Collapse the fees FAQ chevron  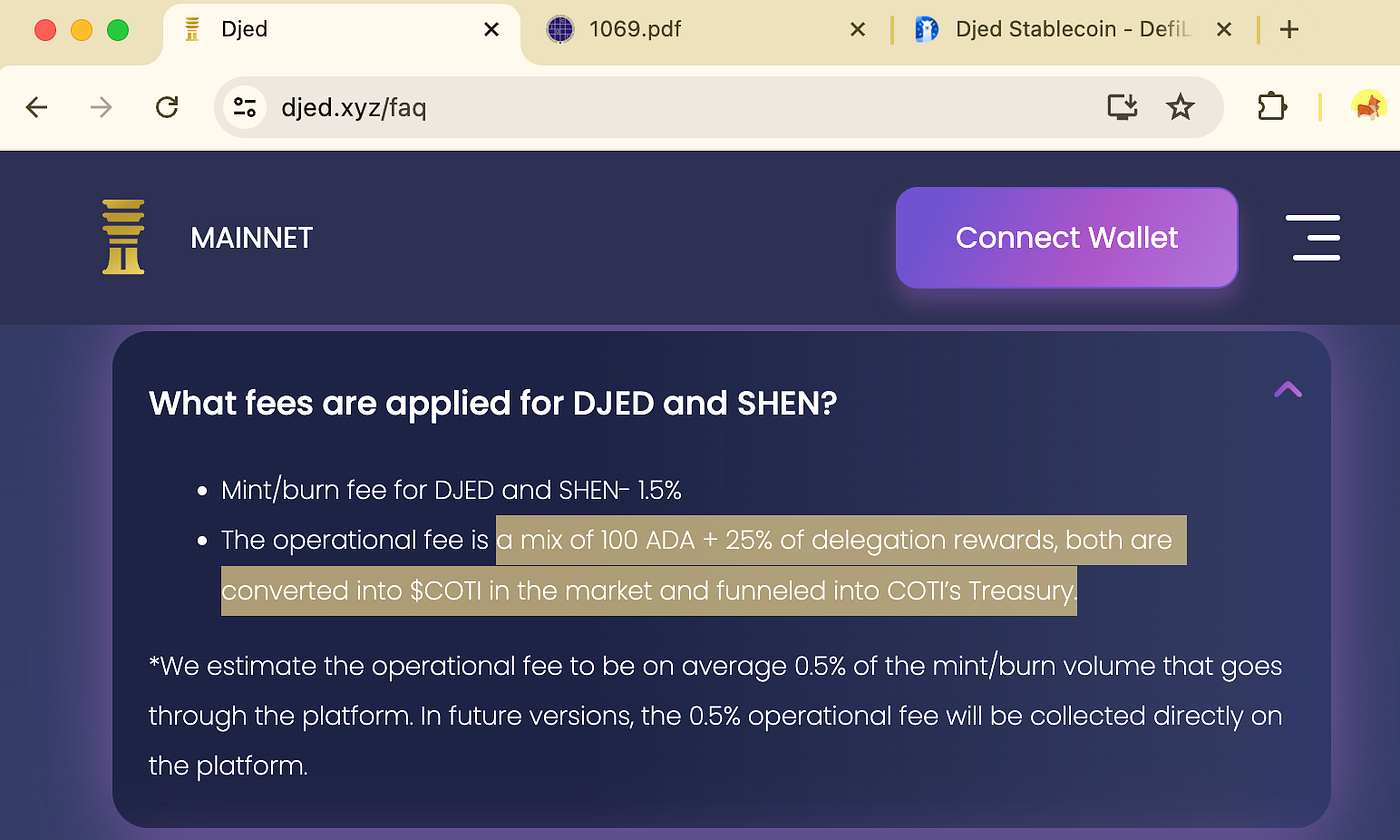[x=1288, y=390]
